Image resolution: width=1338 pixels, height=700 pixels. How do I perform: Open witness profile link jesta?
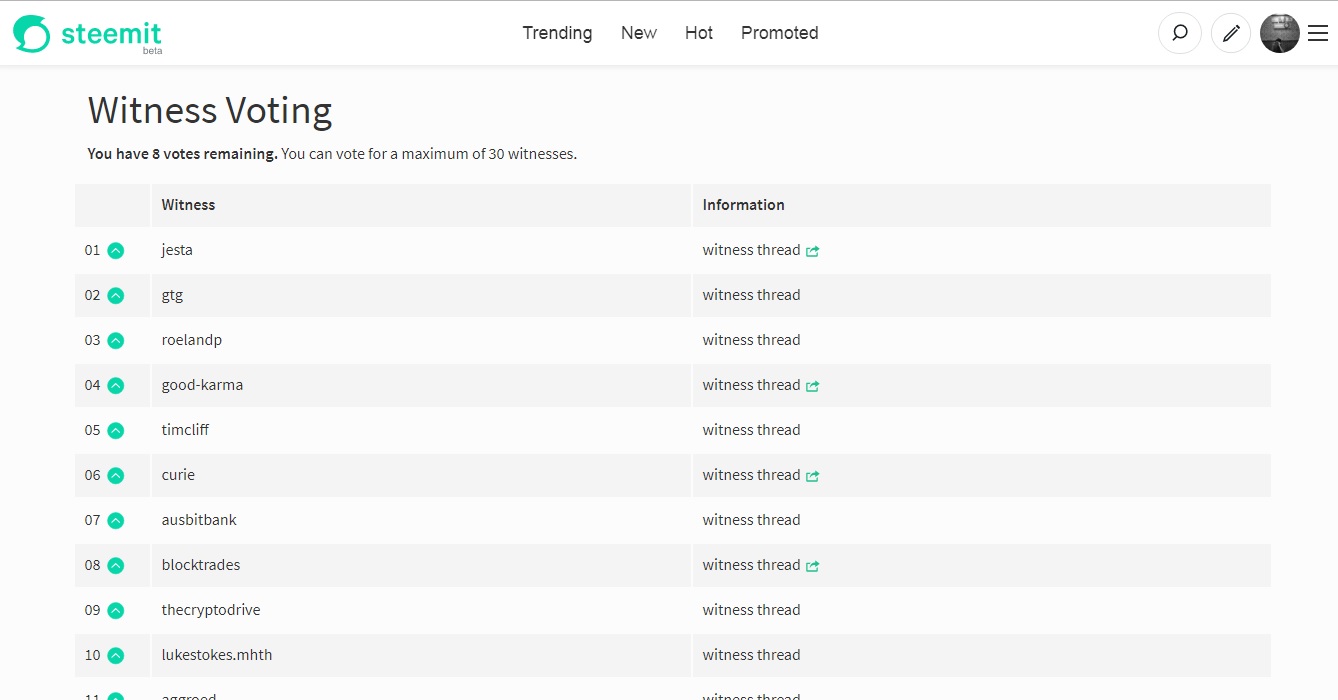click(177, 250)
